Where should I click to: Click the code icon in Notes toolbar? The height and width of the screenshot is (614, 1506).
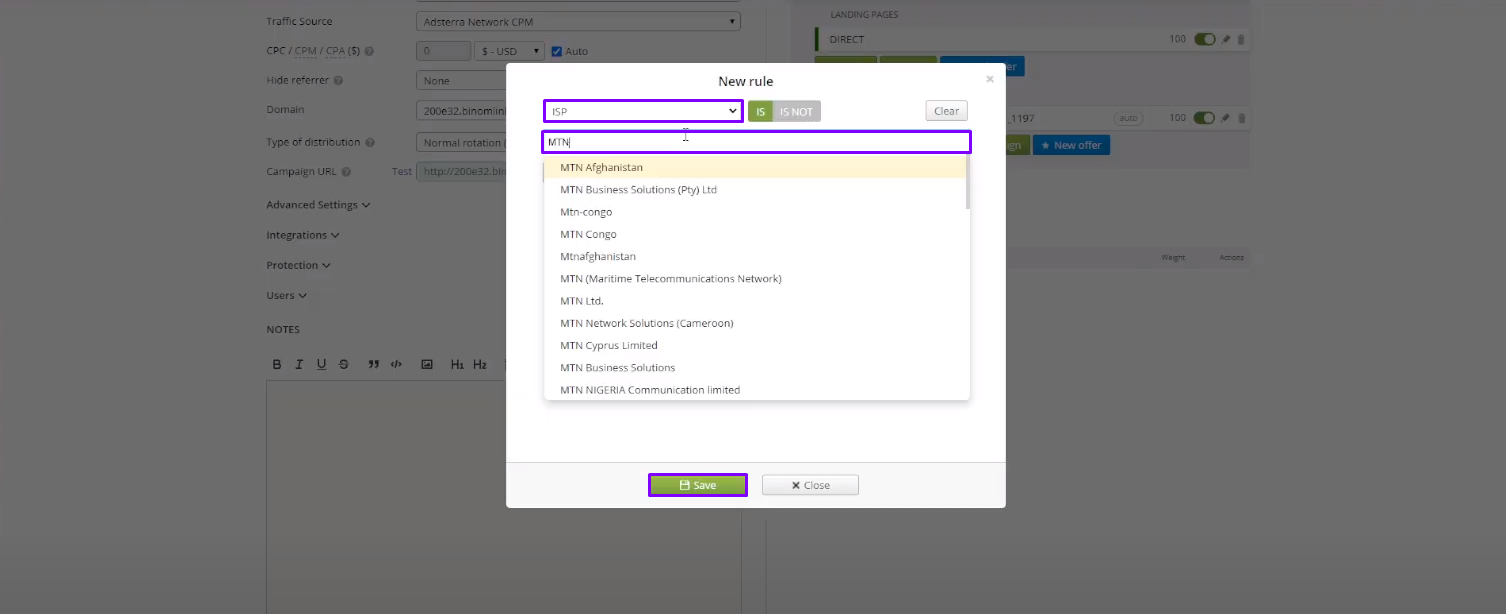click(x=396, y=365)
